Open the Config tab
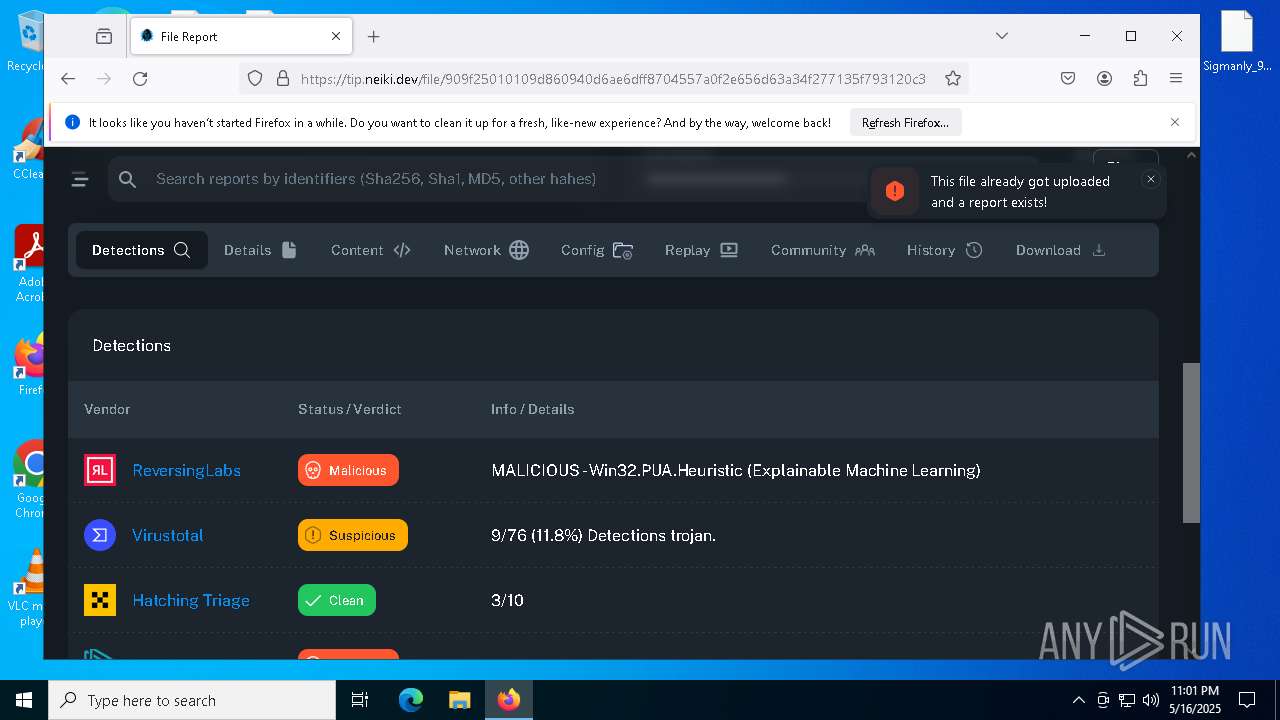The width and height of the screenshot is (1280, 720). 597,250
